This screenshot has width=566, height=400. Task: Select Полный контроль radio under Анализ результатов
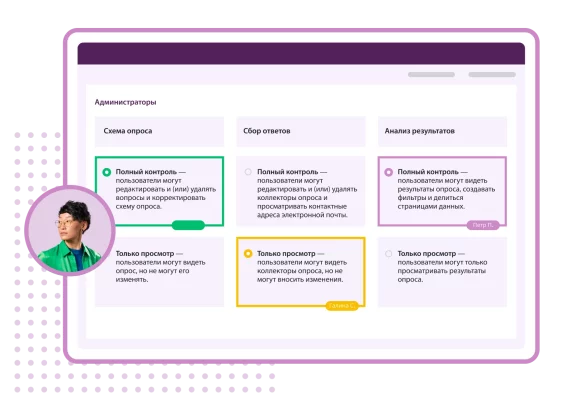pyautogui.click(x=388, y=172)
